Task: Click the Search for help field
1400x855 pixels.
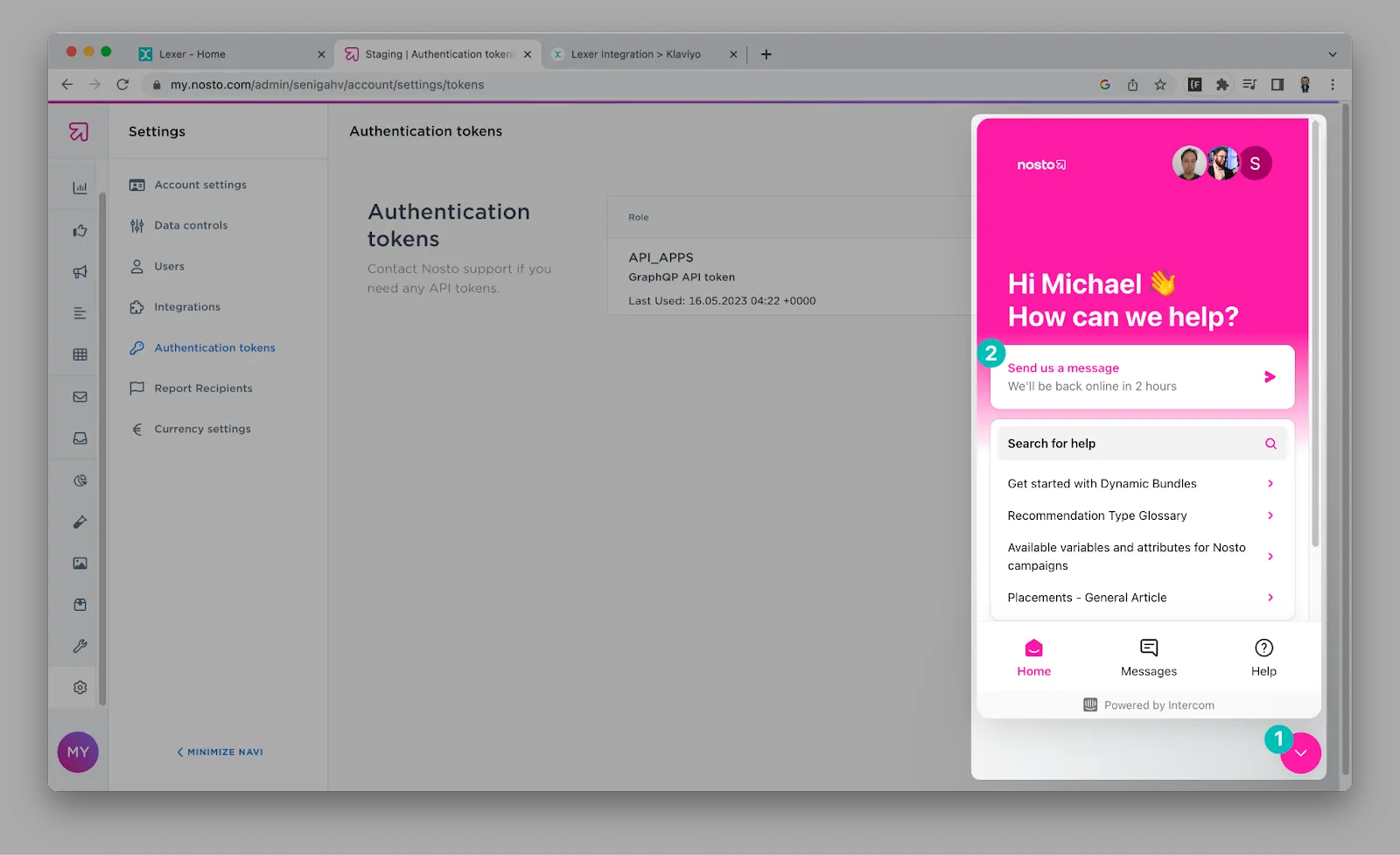Action: tap(1142, 444)
